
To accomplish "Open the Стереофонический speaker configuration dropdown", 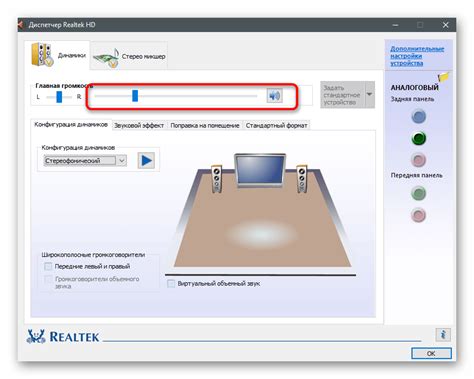I will pos(85,161).
